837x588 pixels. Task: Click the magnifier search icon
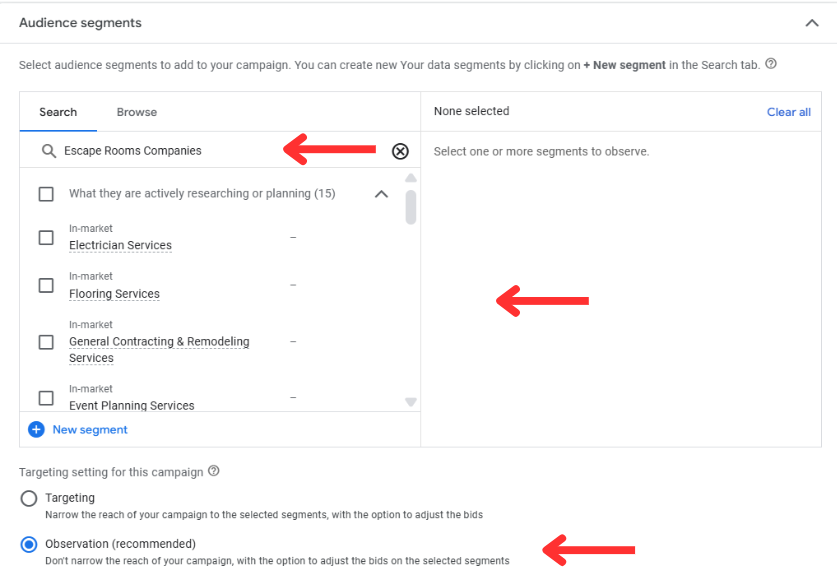pos(49,151)
